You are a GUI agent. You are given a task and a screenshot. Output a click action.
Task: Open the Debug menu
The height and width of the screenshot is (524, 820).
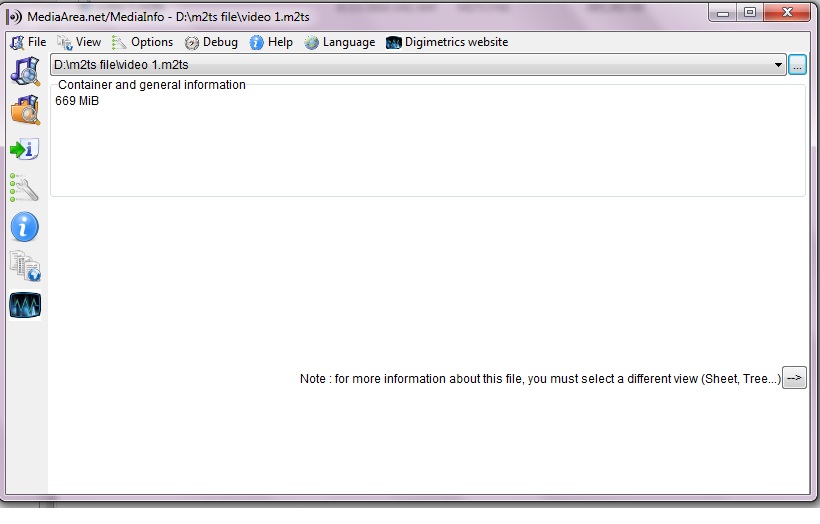coord(211,42)
